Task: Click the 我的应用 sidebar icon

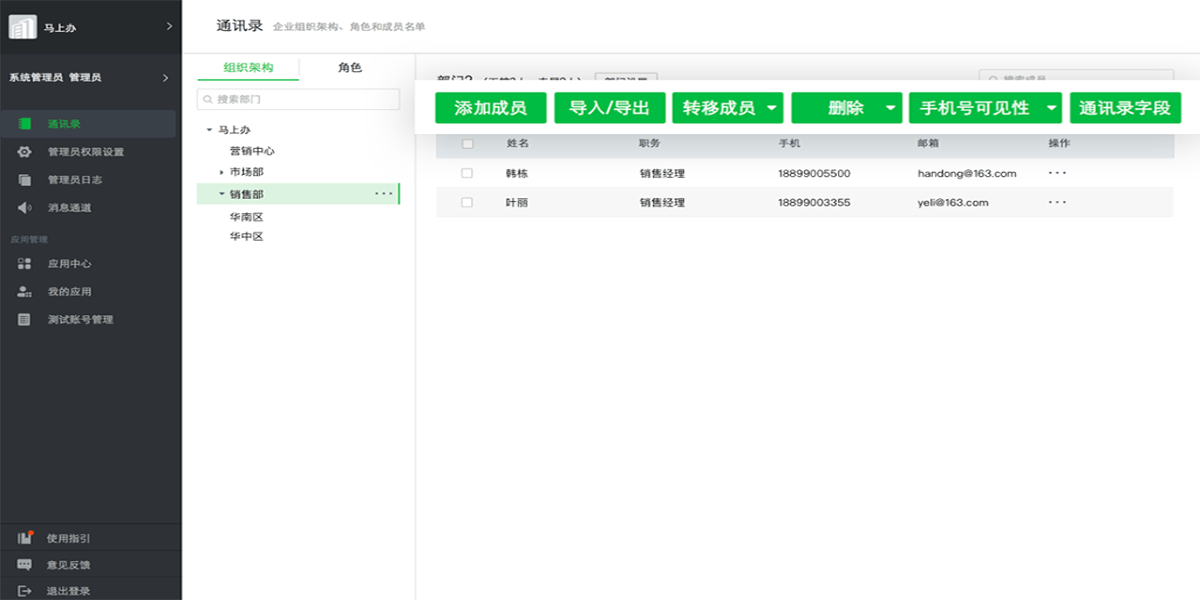Action: (x=25, y=292)
